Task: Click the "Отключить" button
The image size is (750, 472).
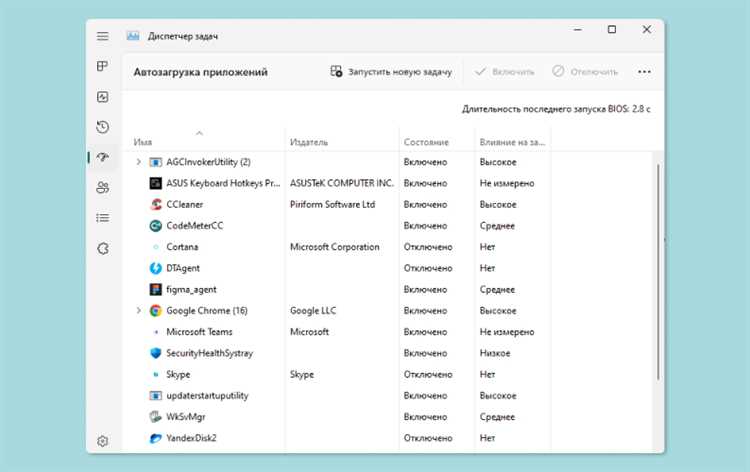Action: (x=585, y=72)
